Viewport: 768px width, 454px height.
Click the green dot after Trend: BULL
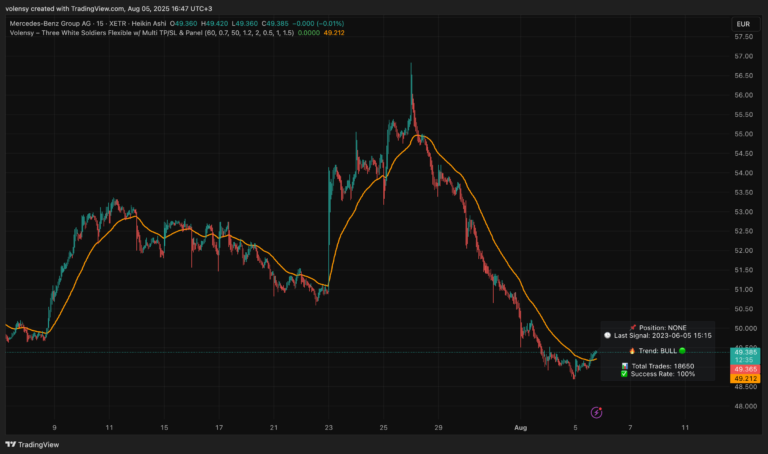pyautogui.click(x=682, y=351)
